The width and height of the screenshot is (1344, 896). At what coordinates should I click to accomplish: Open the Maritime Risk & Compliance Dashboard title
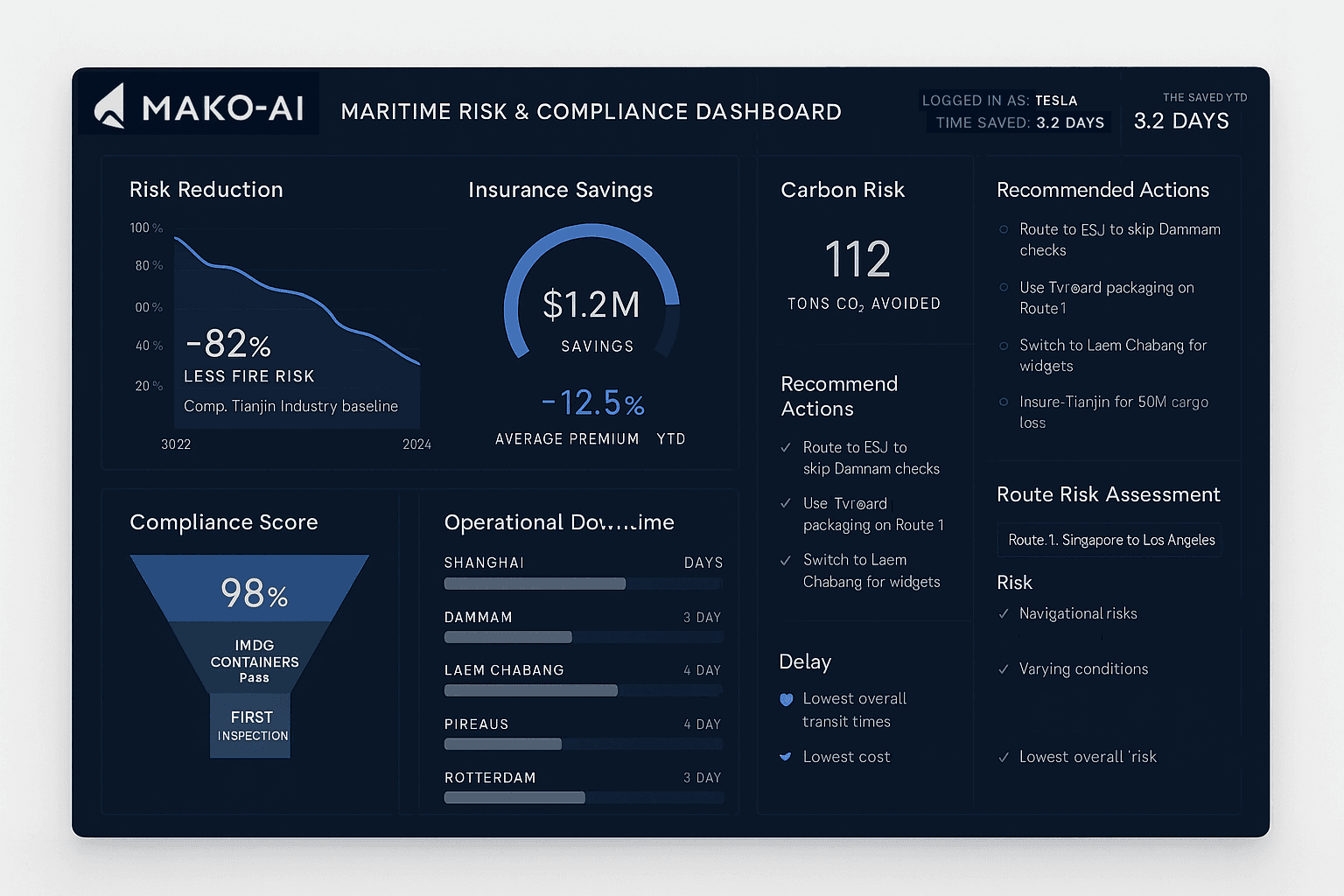[x=591, y=112]
